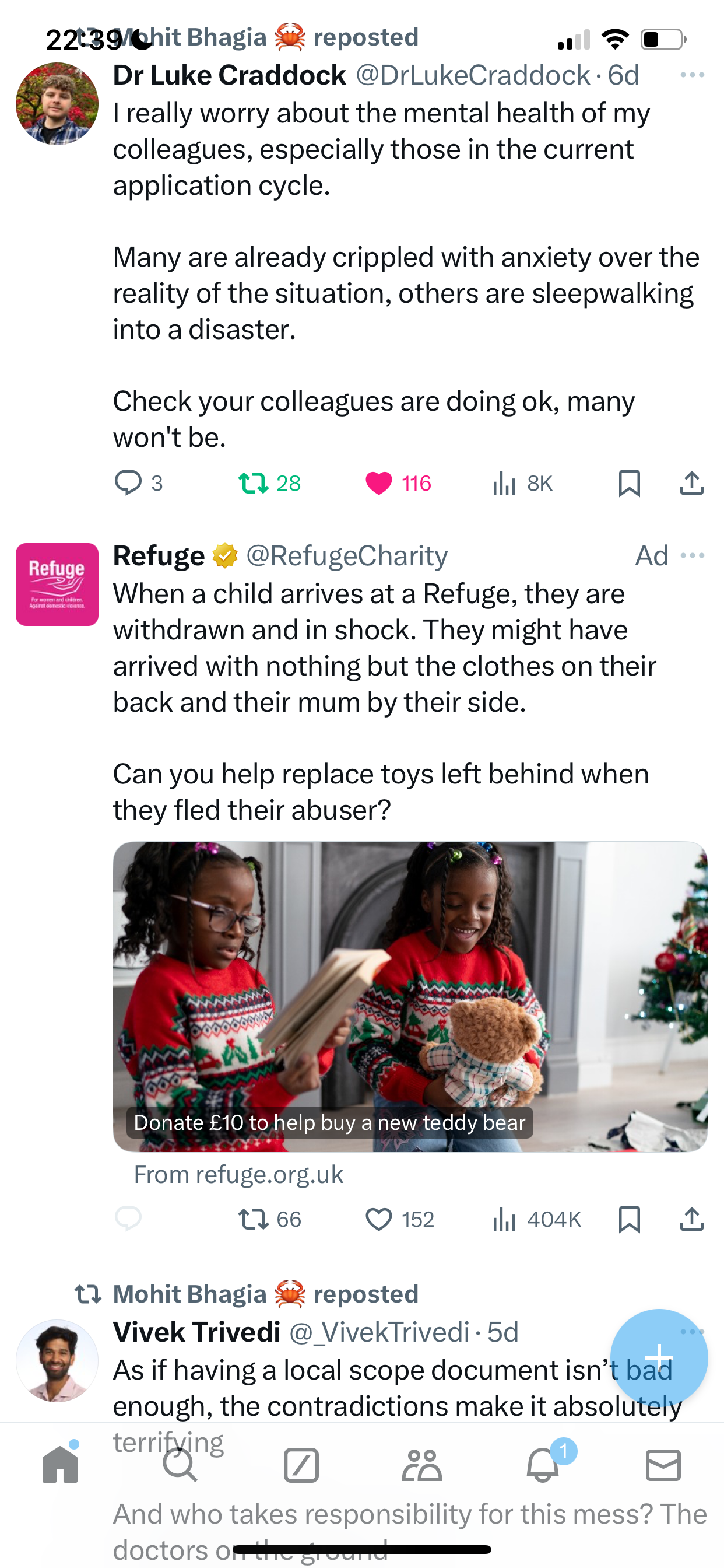Open the Messages envelope tab
This screenshot has width=724, height=1568.
[x=663, y=1465]
